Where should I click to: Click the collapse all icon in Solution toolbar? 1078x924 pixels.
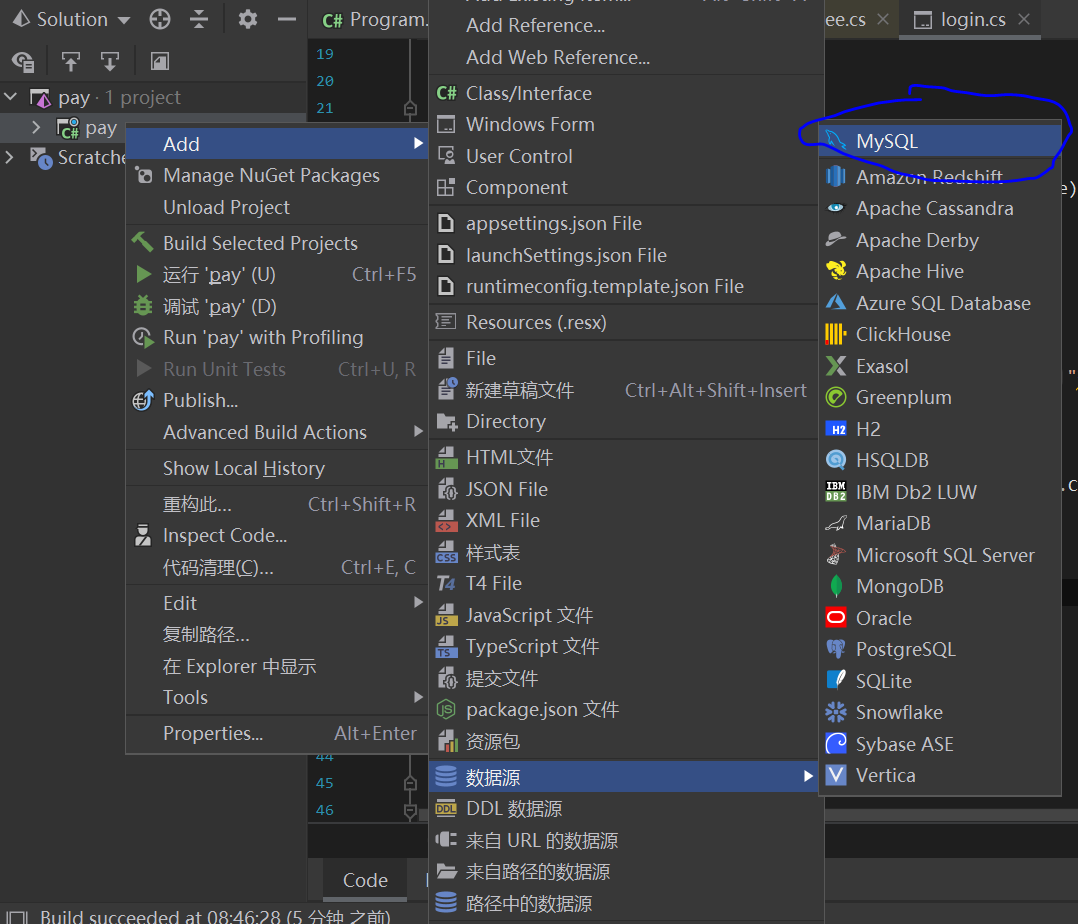(199, 19)
